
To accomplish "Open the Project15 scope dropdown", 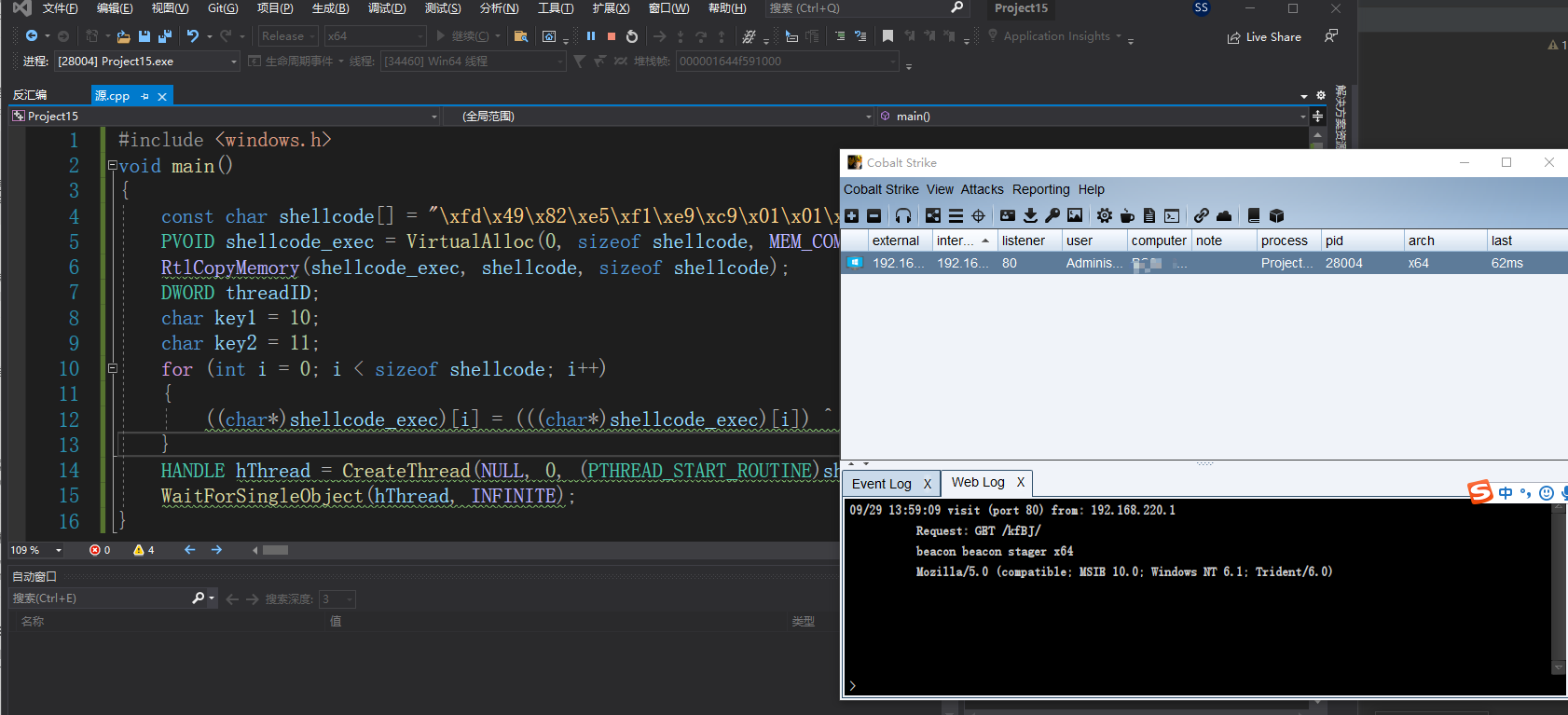I will tap(225, 117).
